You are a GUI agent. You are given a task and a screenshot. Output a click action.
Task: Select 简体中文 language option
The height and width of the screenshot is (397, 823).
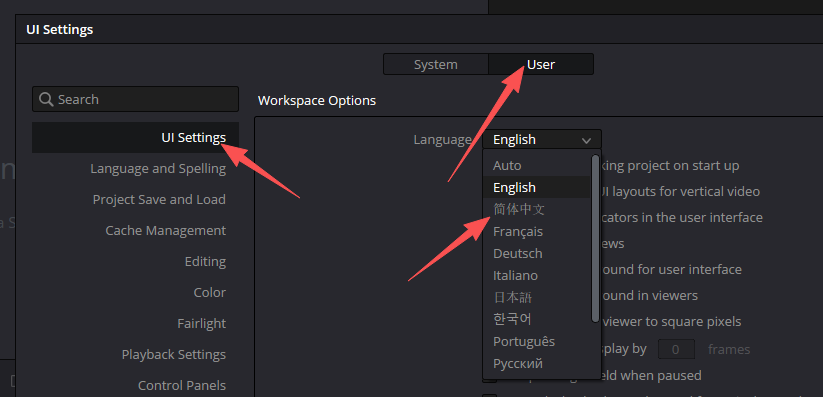tap(537, 210)
